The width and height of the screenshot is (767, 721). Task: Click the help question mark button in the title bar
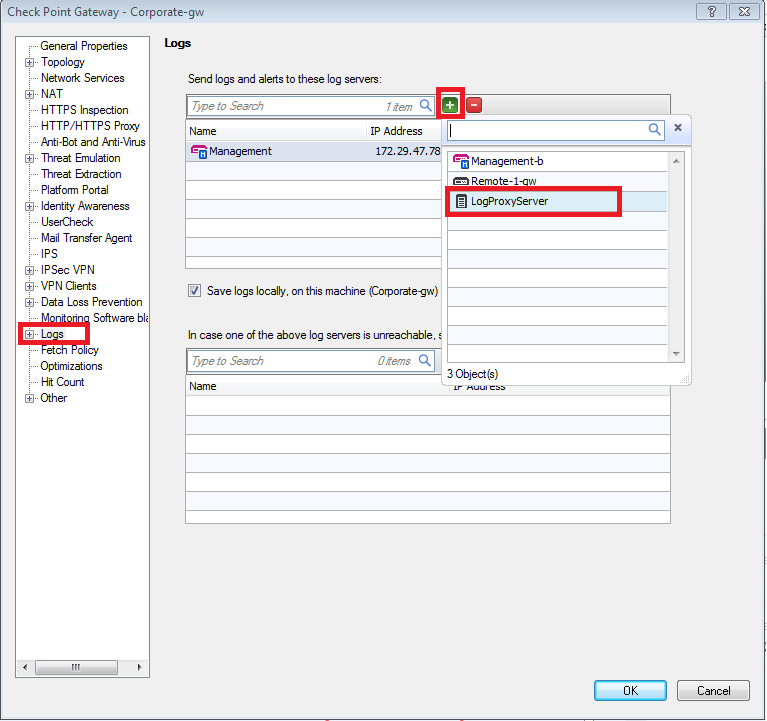pyautogui.click(x=712, y=11)
